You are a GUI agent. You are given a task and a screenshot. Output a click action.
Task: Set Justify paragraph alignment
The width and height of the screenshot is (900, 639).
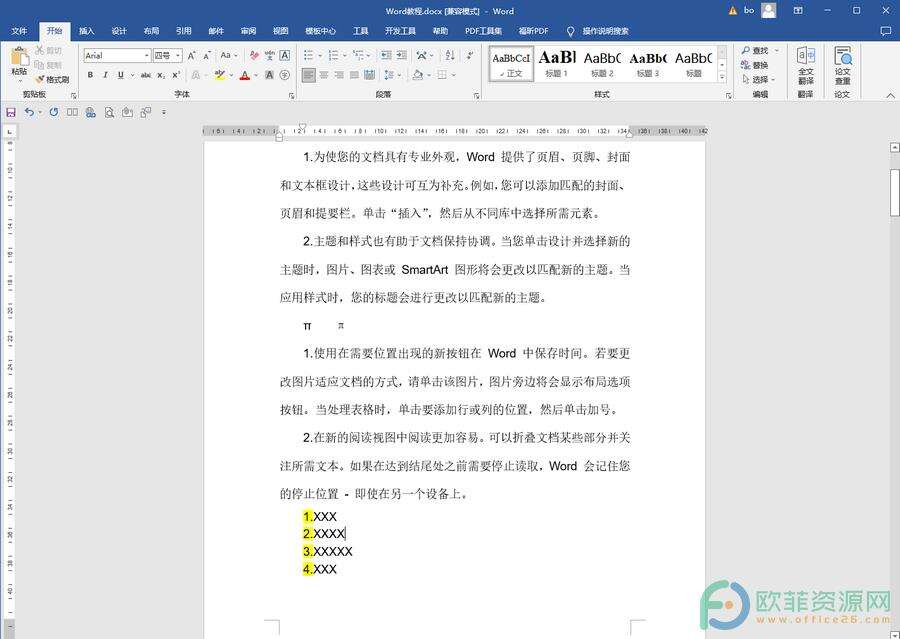click(355, 75)
